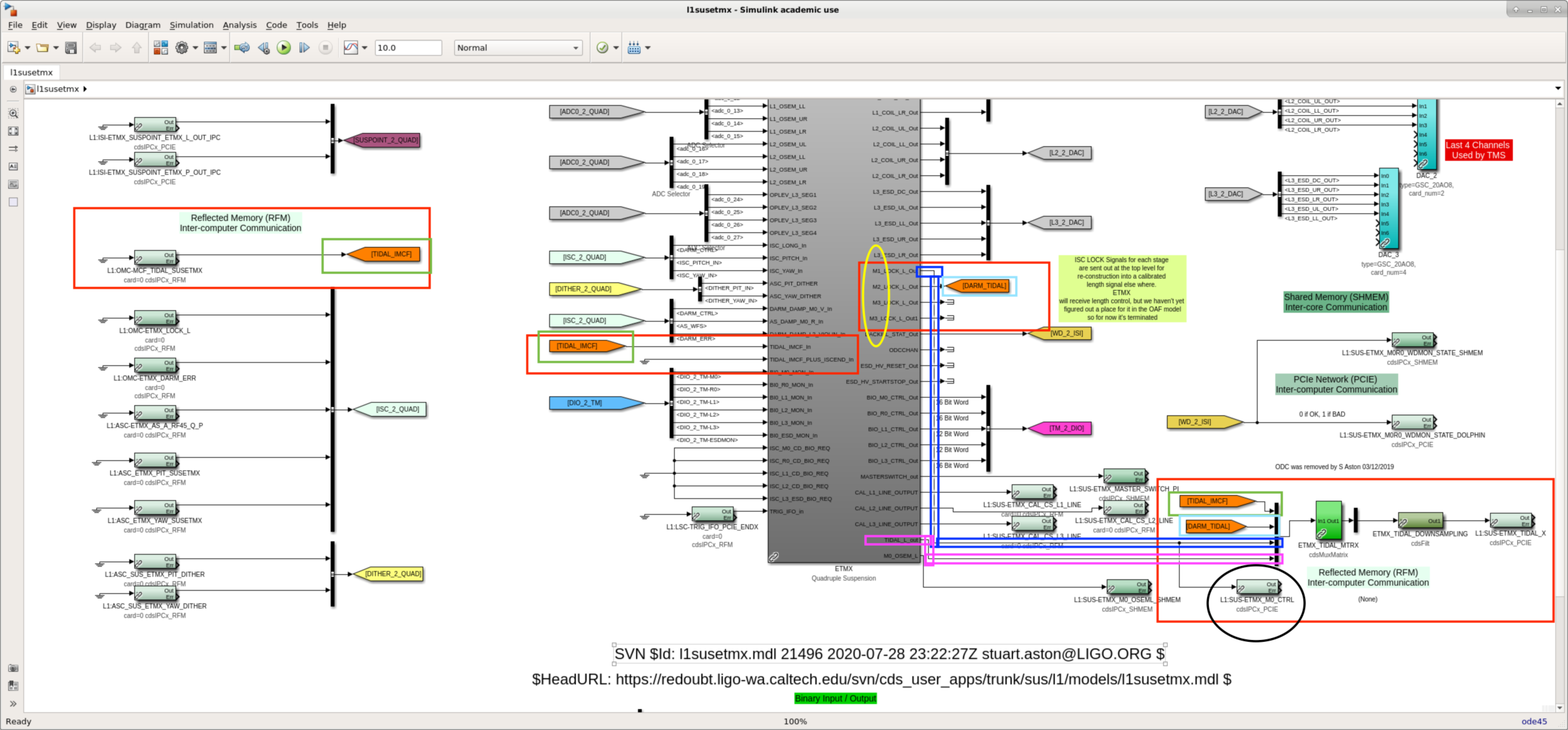Image resolution: width=1568 pixels, height=730 pixels.
Task: Select the Zoom tool in left palette
Action: click(13, 113)
